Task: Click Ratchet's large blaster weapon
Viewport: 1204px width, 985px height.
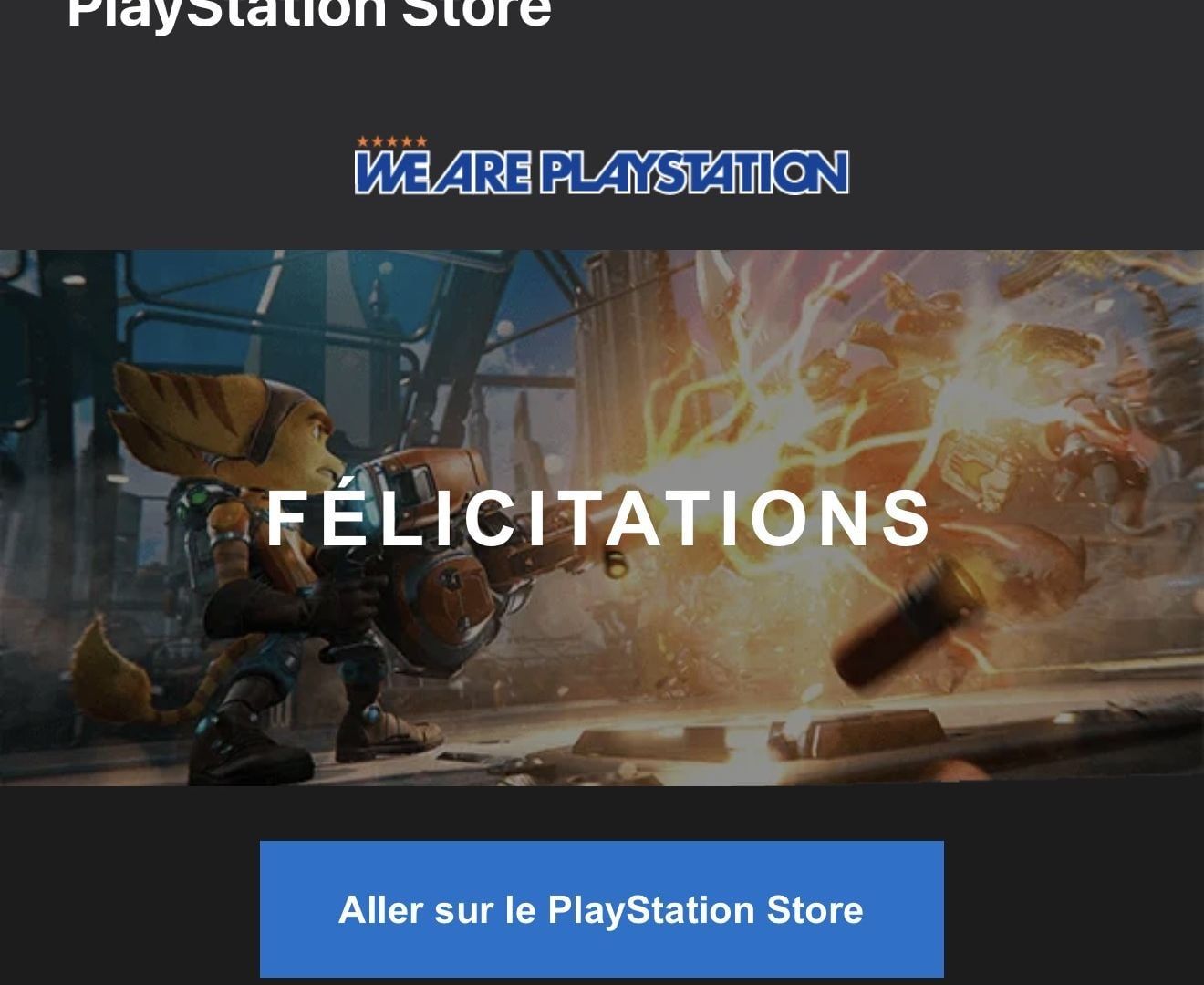Action: [x=438, y=538]
